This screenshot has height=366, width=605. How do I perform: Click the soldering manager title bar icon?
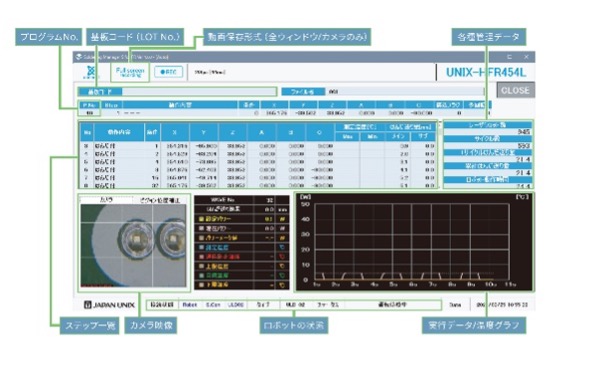pos(79,57)
